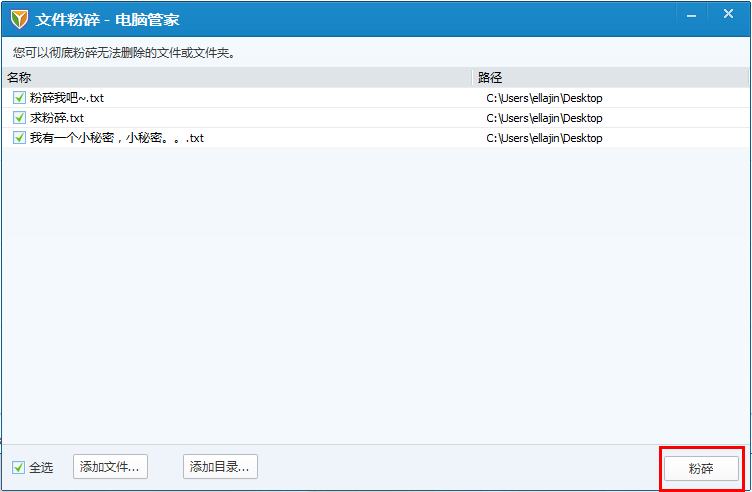This screenshot has height=492, width=752.
Task: Close the 文件粉碎 window
Action: (x=728, y=14)
